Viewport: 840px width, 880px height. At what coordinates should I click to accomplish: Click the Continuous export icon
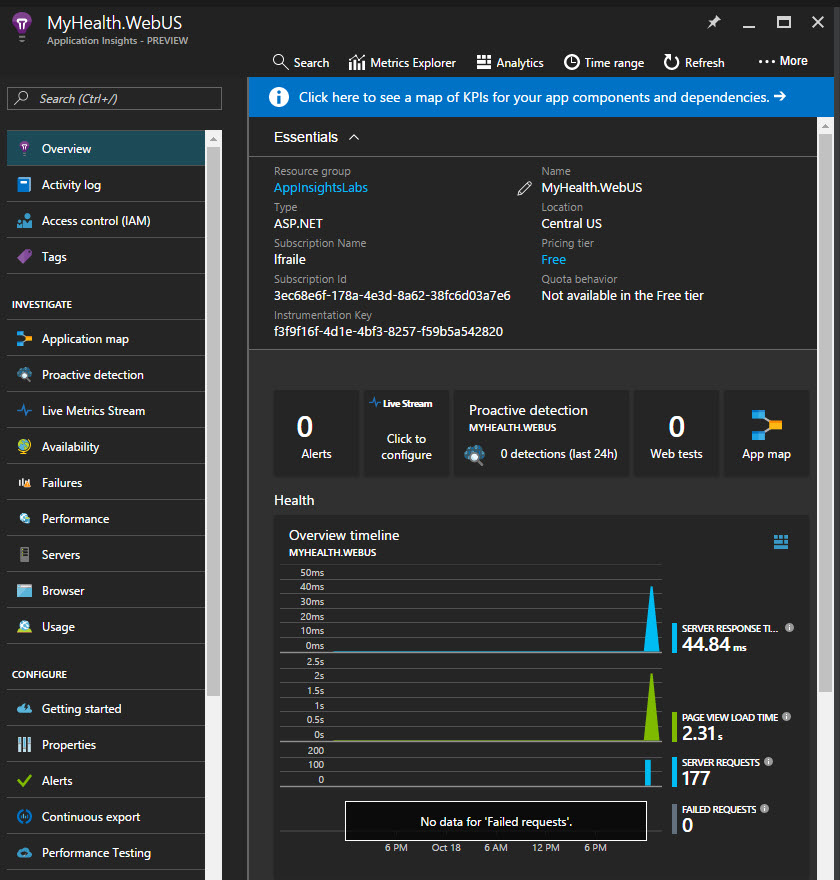(x=24, y=817)
